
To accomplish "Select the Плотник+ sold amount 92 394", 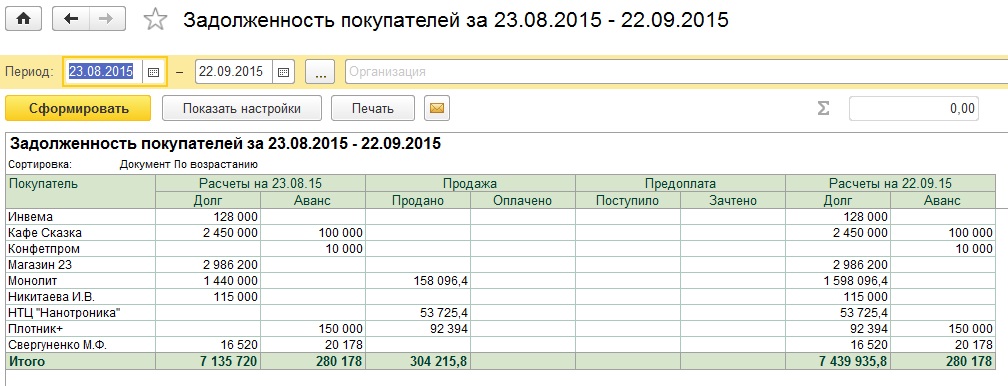I will coord(418,329).
